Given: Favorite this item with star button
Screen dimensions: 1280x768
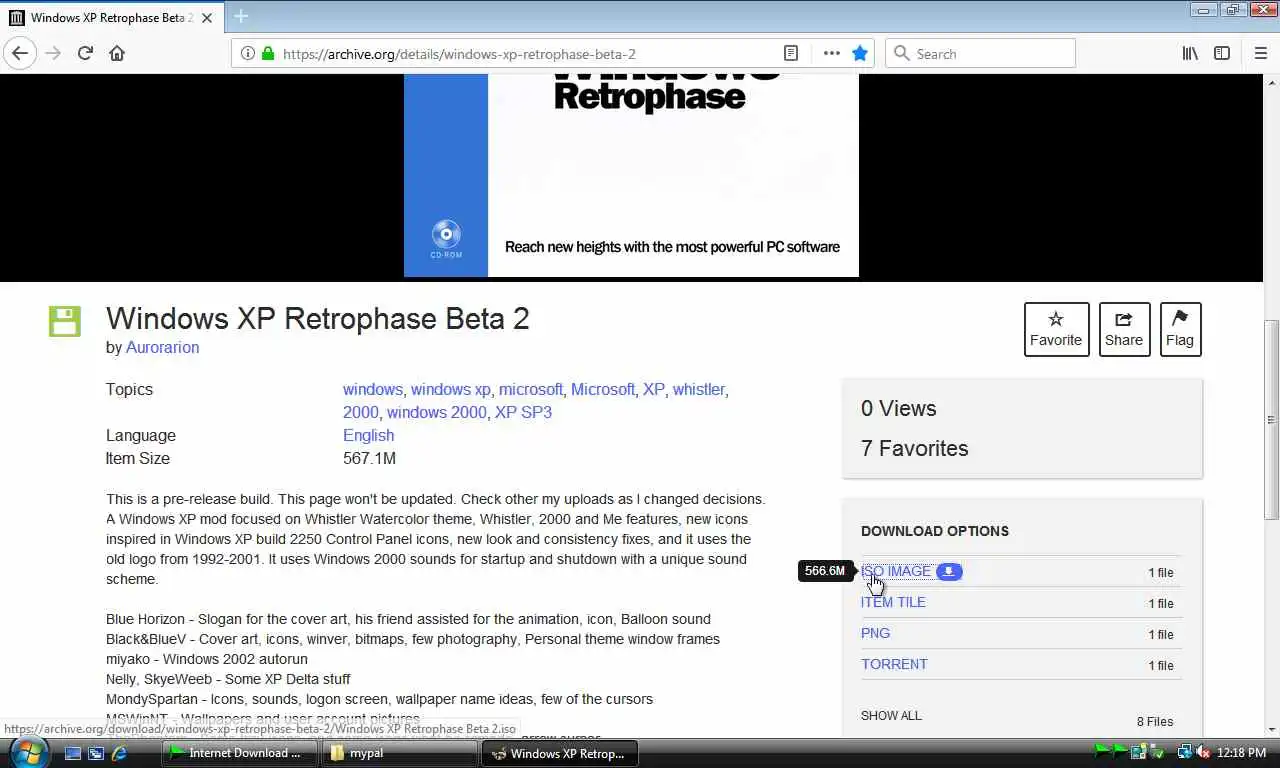Looking at the screenshot, I should coord(1056,329).
